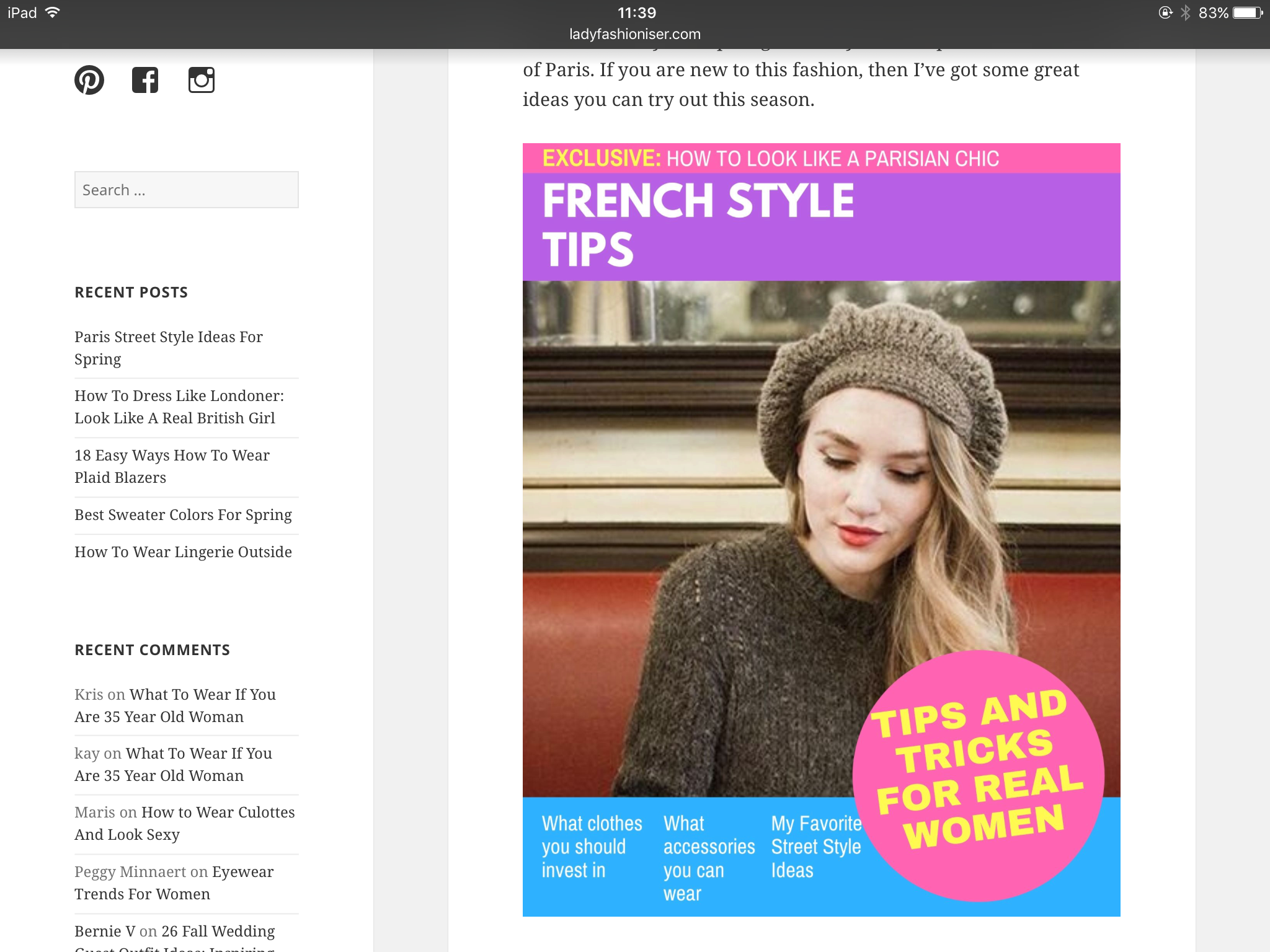
Task: Open the Facebook social icon
Action: (145, 80)
